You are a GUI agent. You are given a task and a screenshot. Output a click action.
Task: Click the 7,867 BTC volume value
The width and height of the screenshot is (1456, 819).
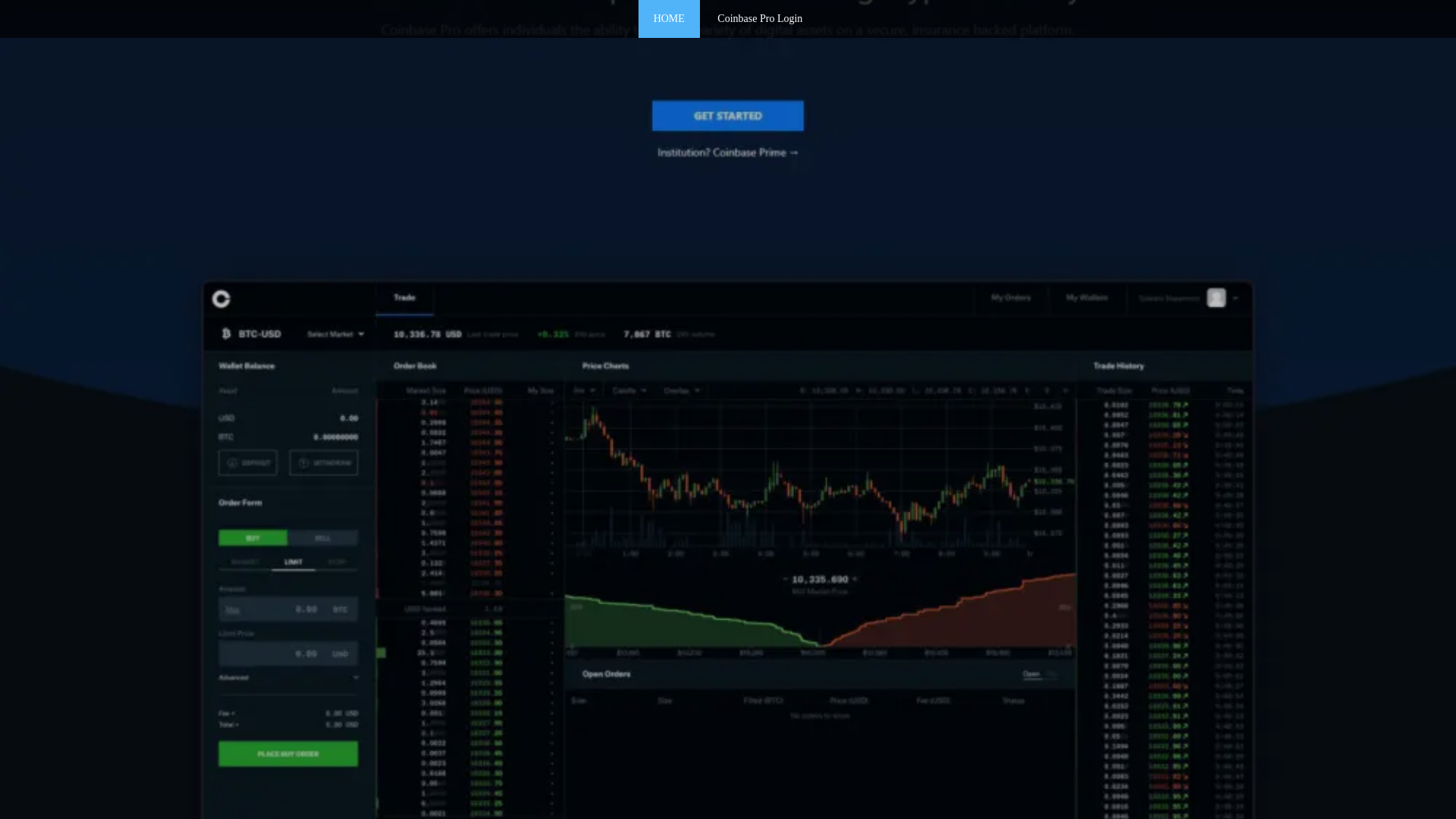click(647, 334)
